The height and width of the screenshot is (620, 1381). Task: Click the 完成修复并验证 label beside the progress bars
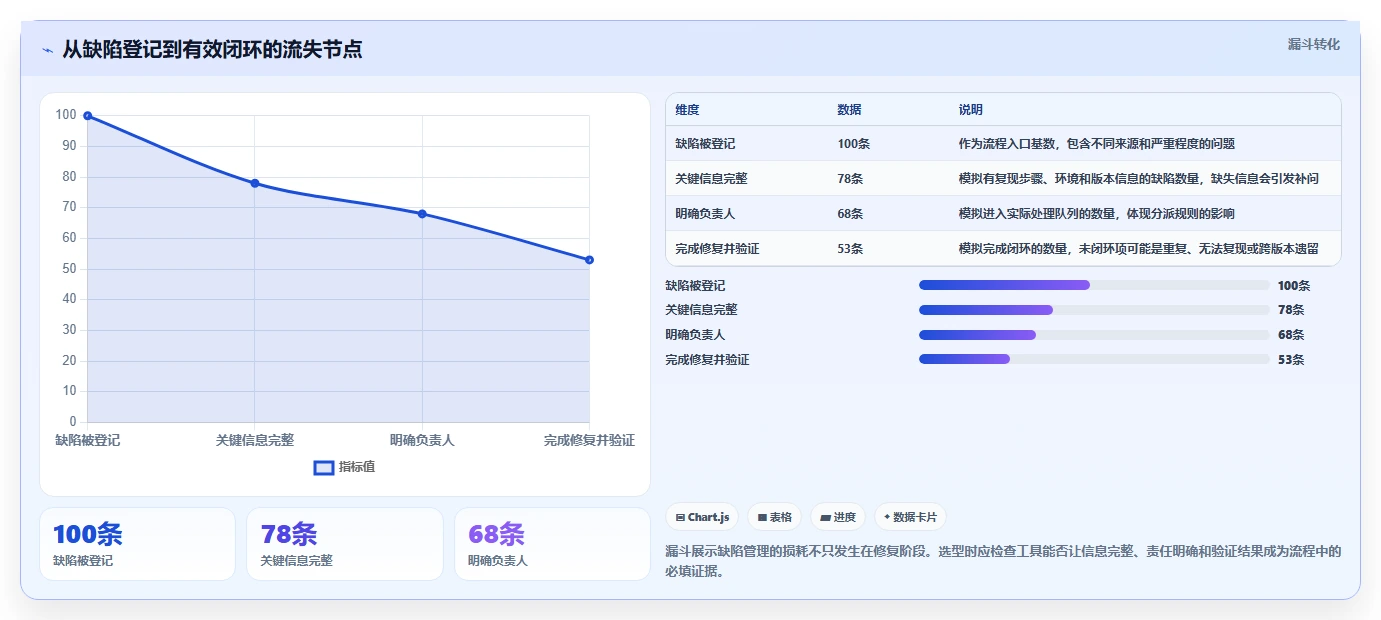707,359
